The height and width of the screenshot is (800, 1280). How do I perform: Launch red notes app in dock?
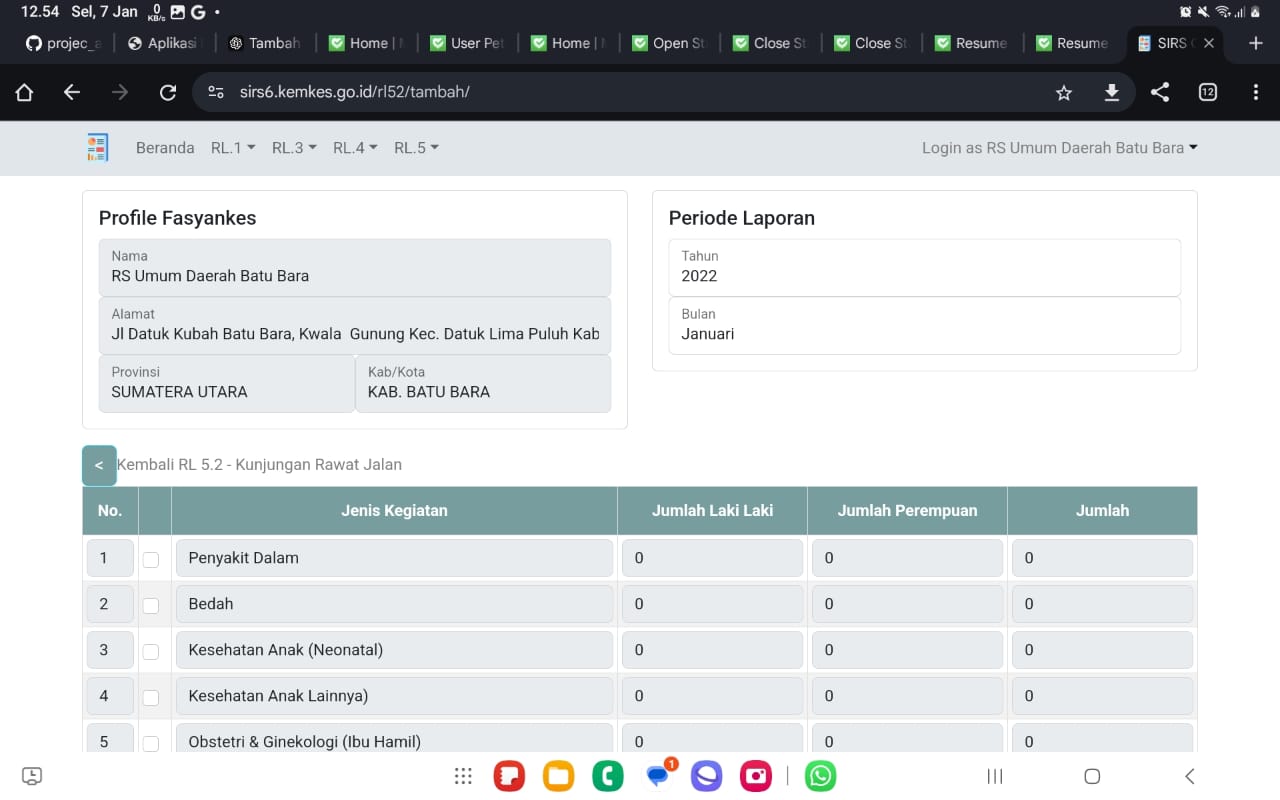click(x=509, y=776)
